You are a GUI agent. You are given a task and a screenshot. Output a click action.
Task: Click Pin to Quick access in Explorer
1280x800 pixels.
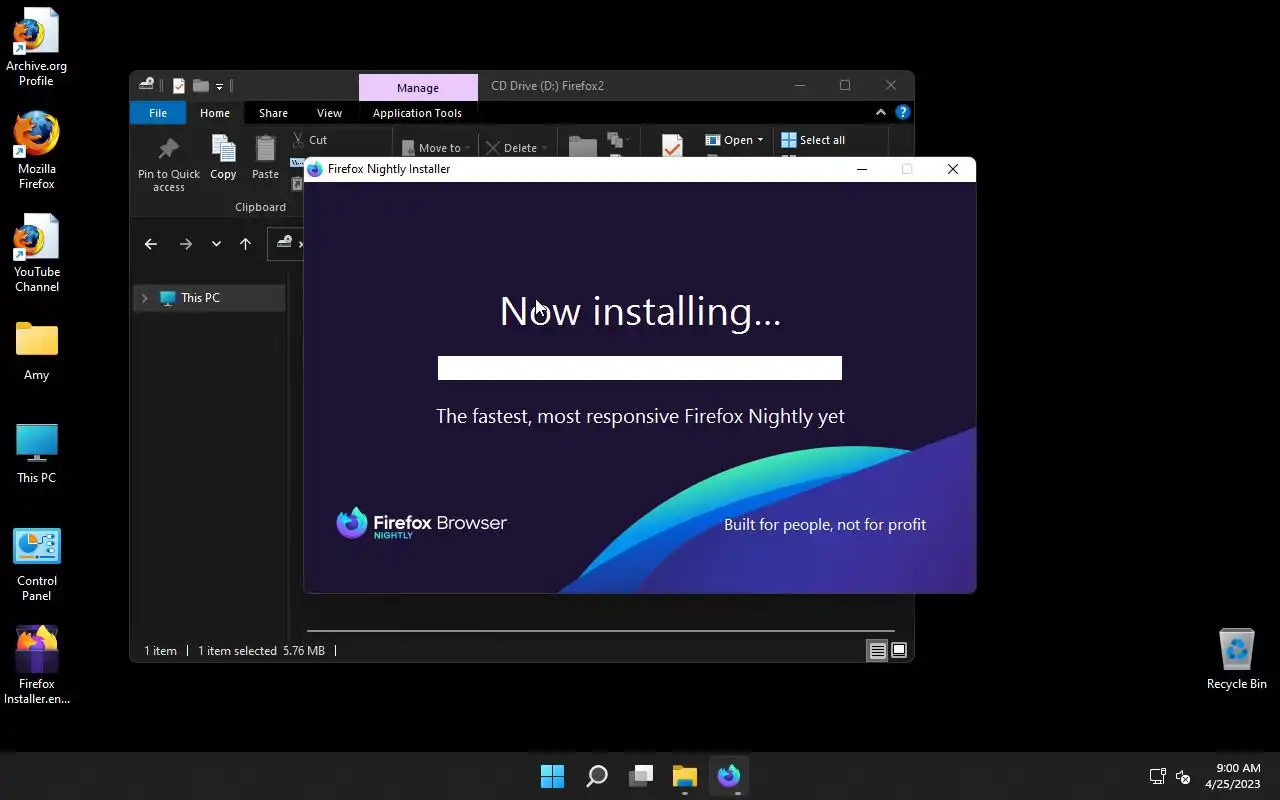pos(168,163)
